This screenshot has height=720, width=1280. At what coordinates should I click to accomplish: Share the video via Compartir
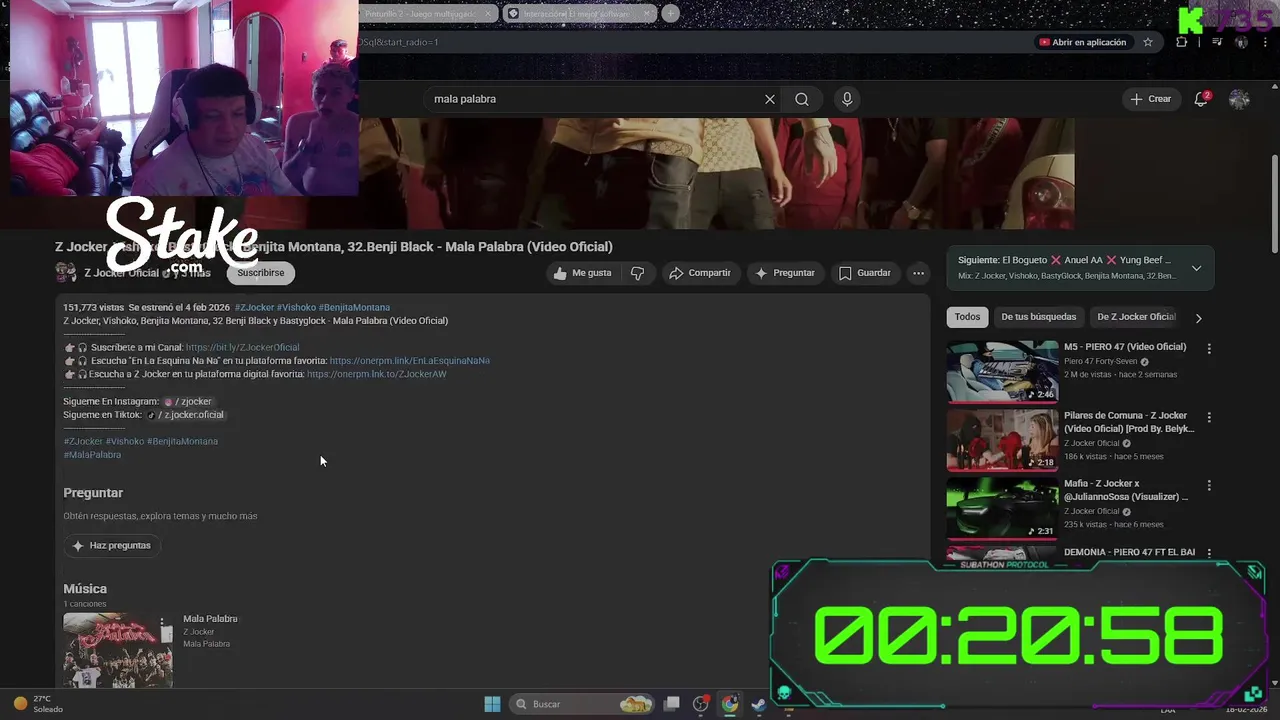tap(700, 273)
